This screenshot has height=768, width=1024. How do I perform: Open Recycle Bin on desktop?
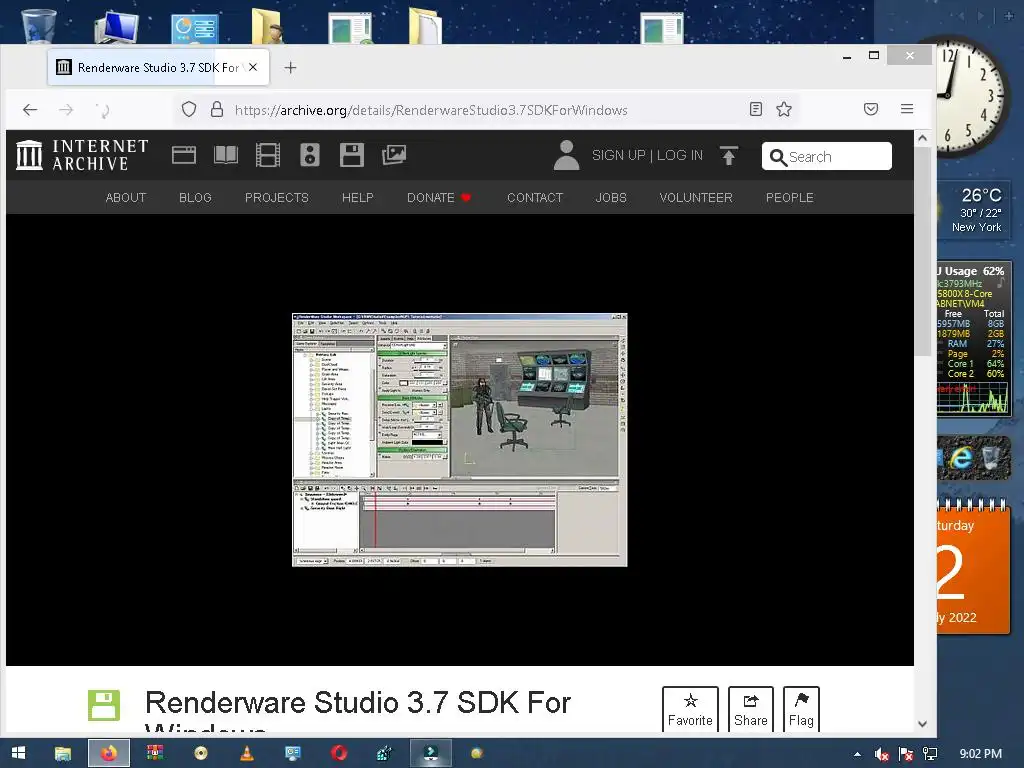38,25
